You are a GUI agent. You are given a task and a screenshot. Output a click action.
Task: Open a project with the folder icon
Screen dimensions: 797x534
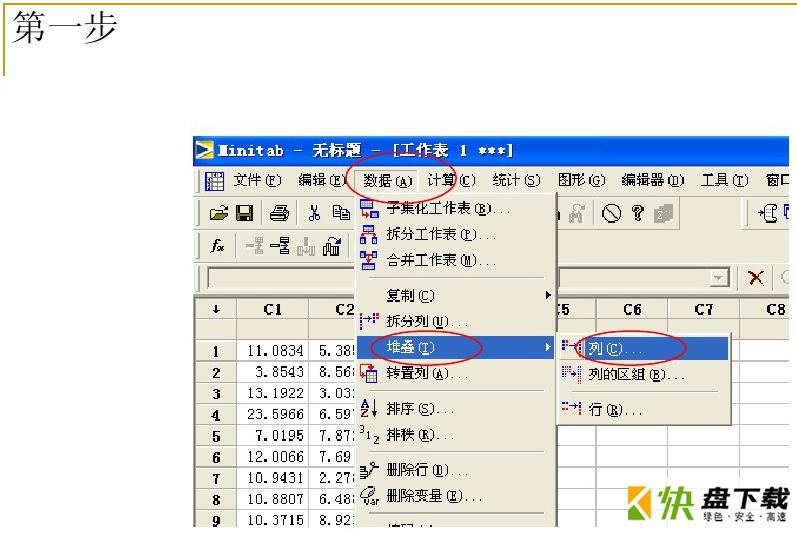pos(219,213)
